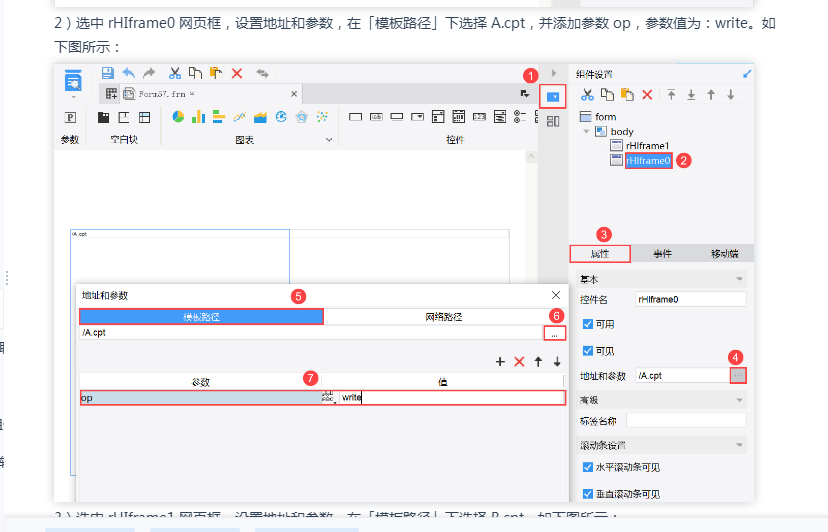This screenshot has height=532, width=828.
Task: Switch to the 属性 tab
Action: pyautogui.click(x=600, y=254)
